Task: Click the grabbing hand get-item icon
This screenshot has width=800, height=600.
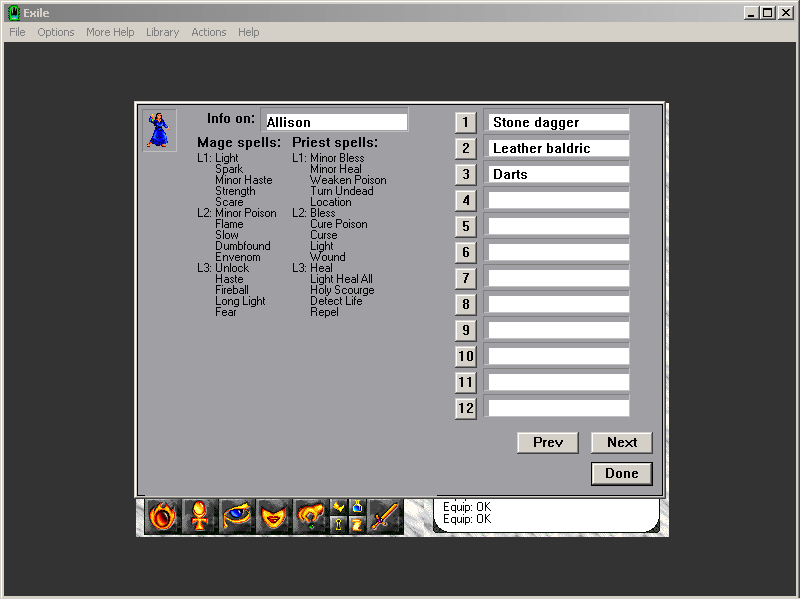Action: tap(311, 516)
